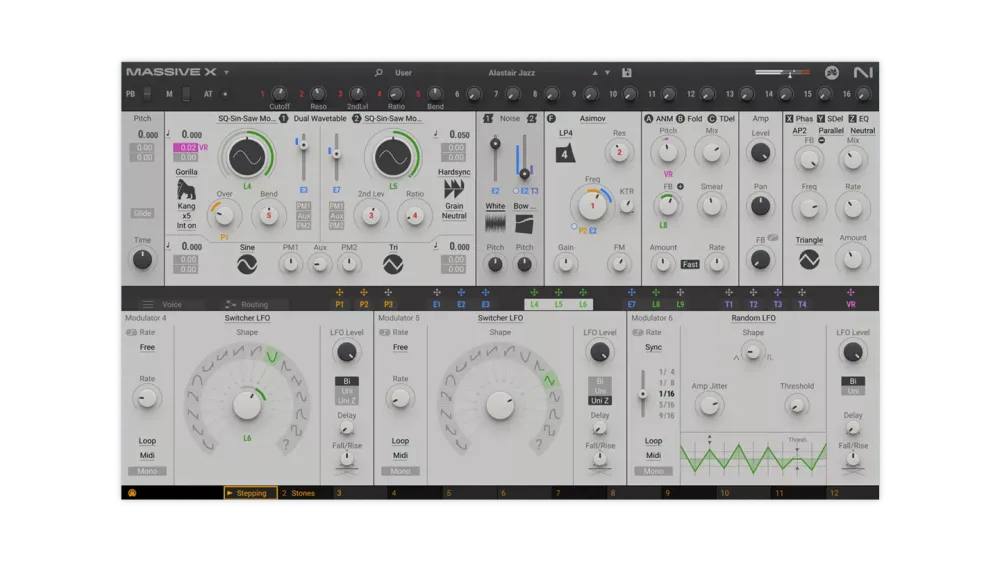Click Midi in Modulator 5
This screenshot has height=562, width=1000.
point(400,455)
